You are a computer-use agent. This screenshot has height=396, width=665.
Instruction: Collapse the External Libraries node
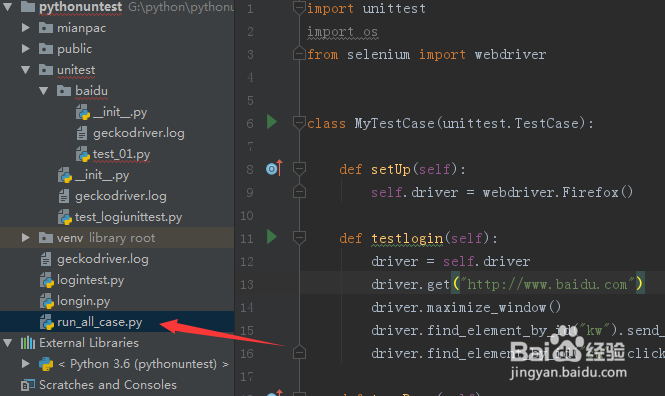tap(8, 343)
